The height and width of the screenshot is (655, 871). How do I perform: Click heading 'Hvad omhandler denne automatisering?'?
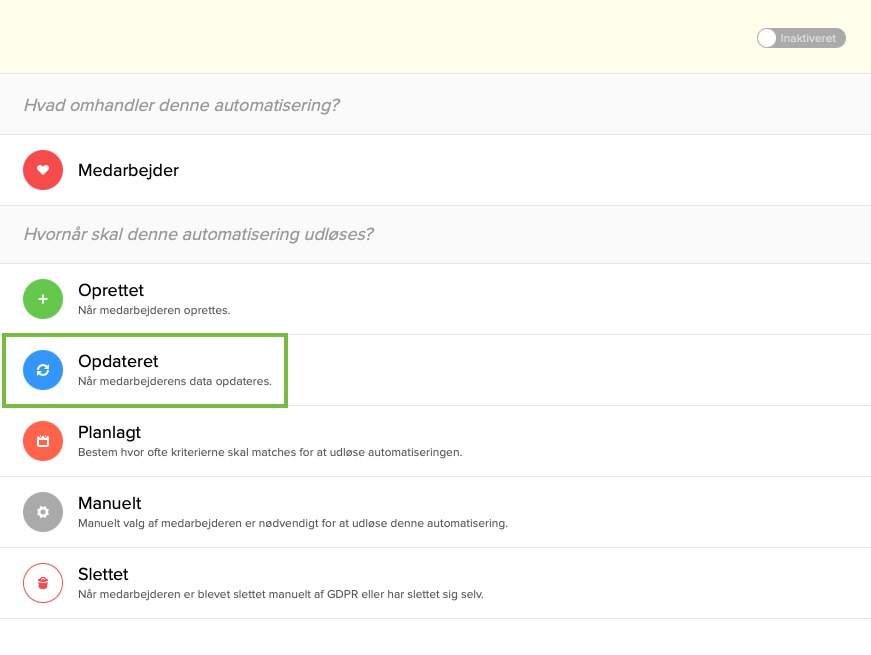coord(181,105)
